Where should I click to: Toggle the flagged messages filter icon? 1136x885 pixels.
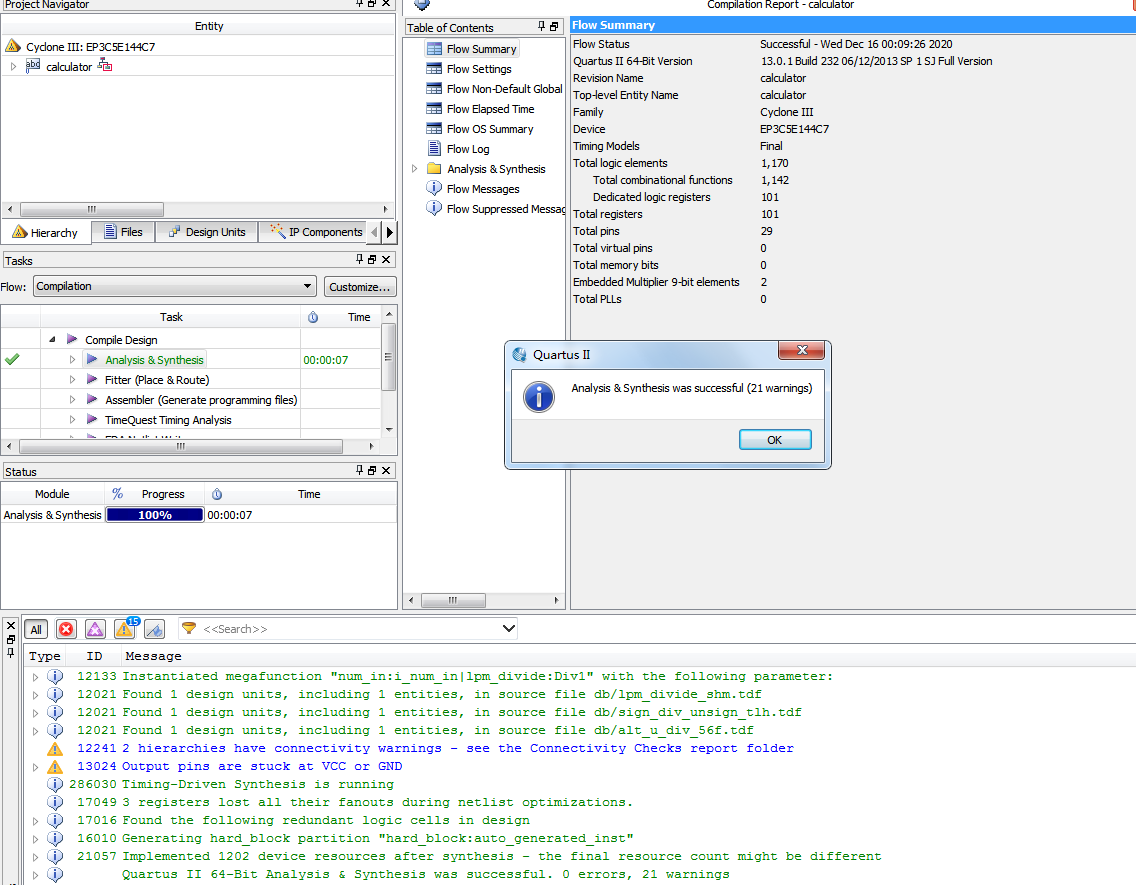coord(154,629)
